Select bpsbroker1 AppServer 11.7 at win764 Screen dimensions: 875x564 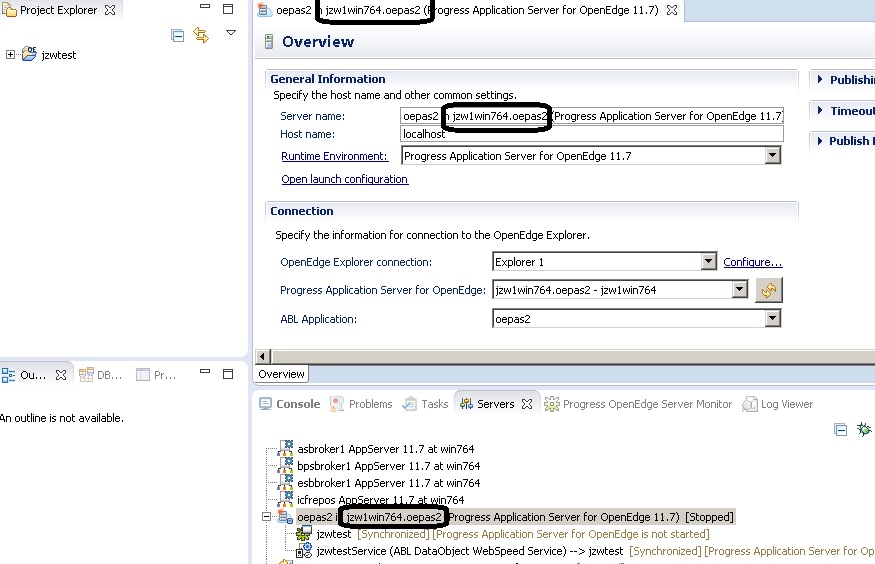pyautogui.click(x=388, y=466)
